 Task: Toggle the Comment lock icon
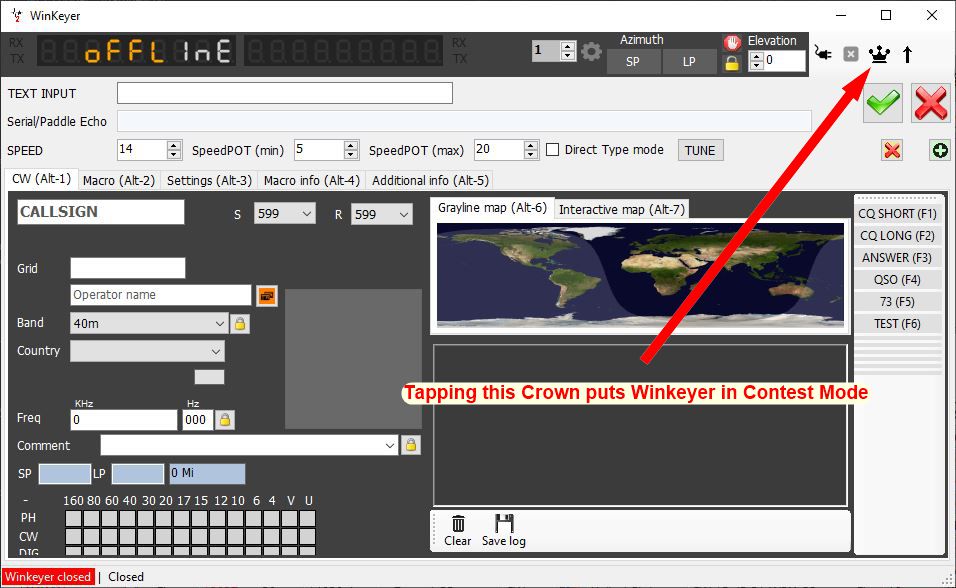(411, 445)
